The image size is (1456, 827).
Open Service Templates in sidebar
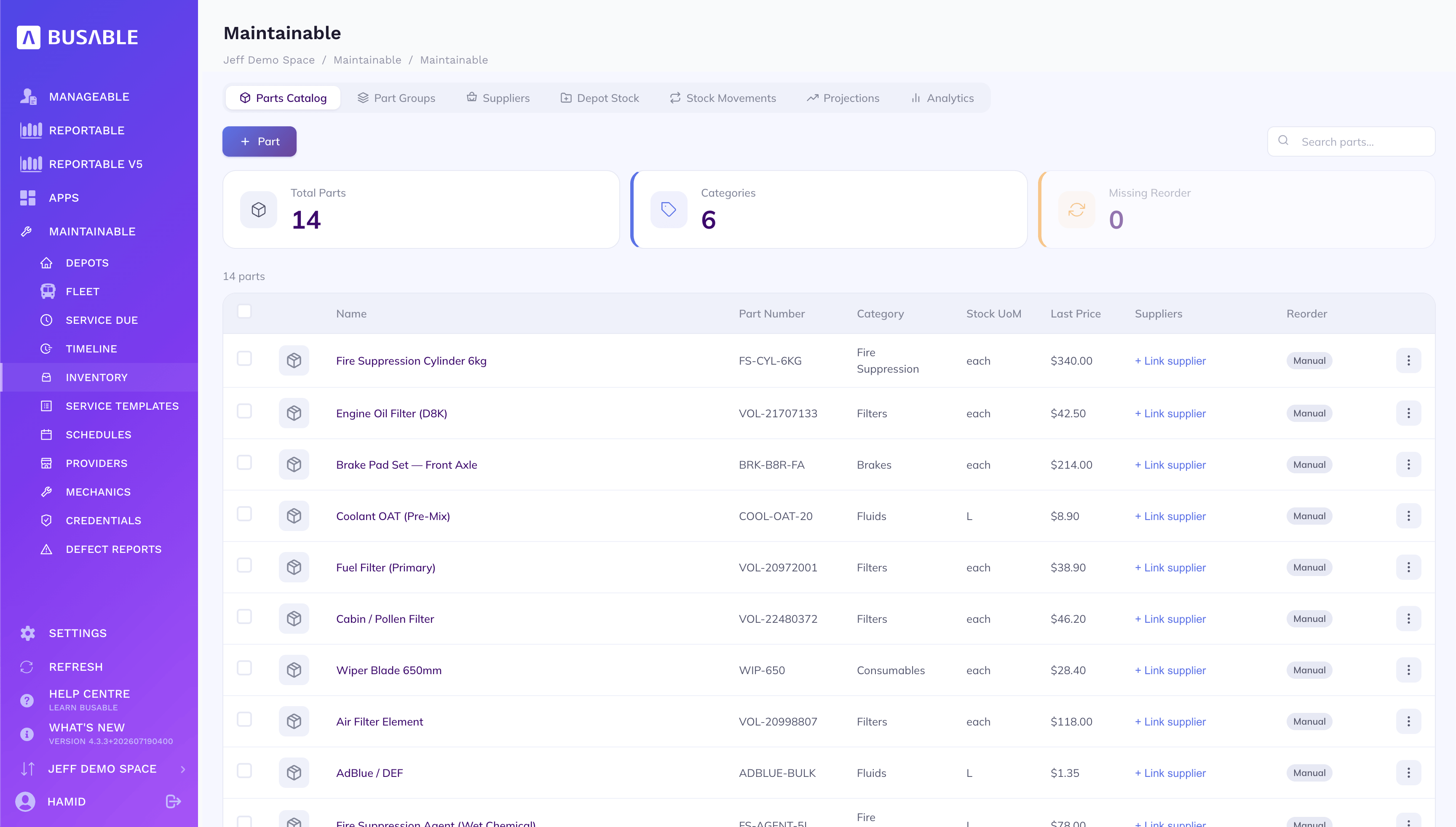tap(99, 406)
